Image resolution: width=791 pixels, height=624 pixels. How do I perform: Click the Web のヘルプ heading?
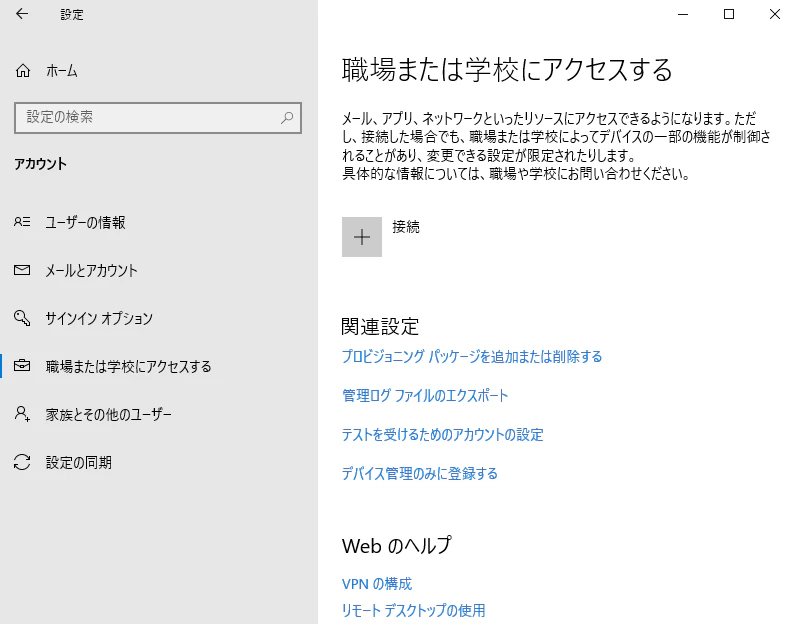[397, 545]
